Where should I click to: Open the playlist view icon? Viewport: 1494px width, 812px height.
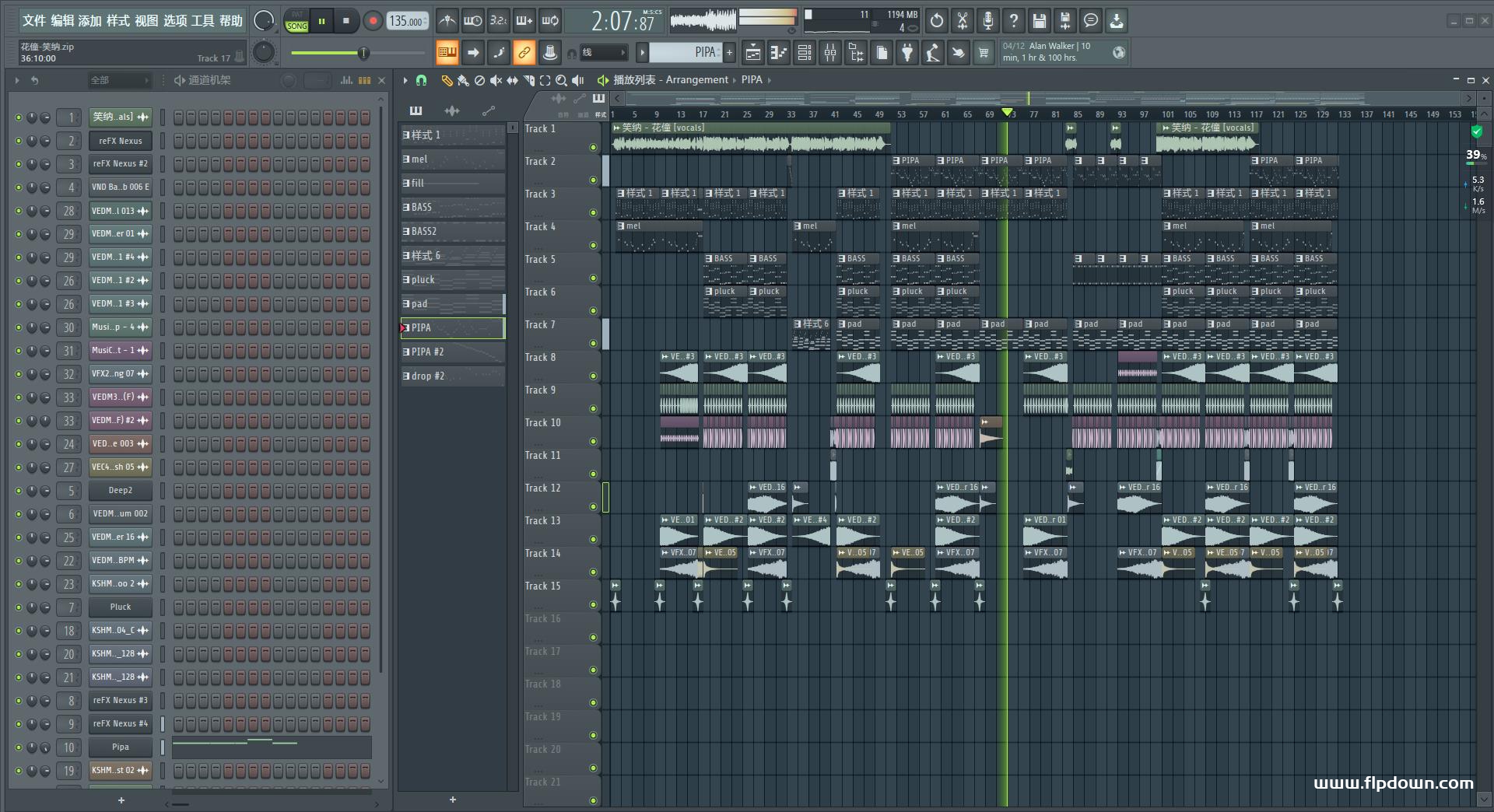click(752, 53)
